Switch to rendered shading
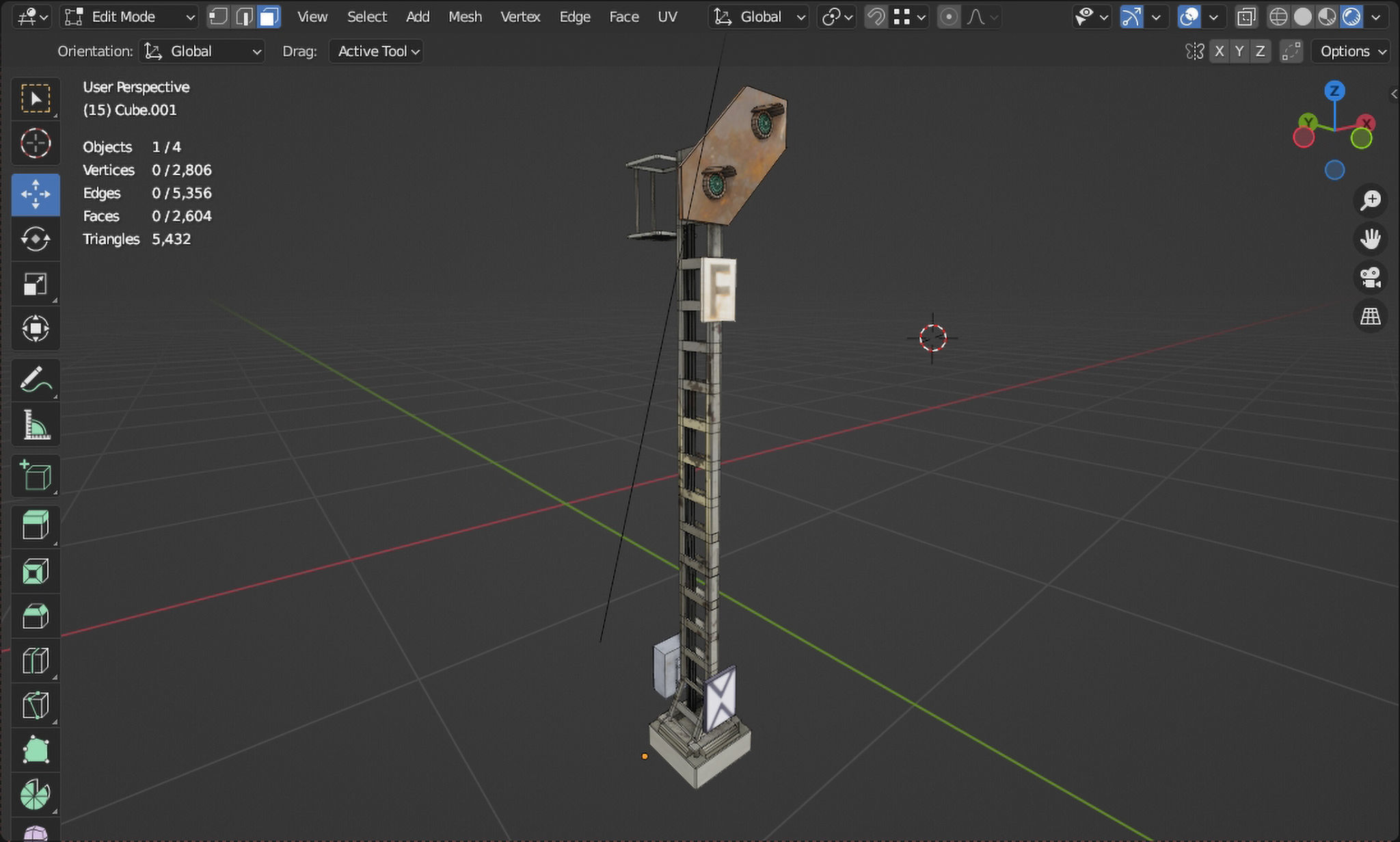 [1351, 16]
